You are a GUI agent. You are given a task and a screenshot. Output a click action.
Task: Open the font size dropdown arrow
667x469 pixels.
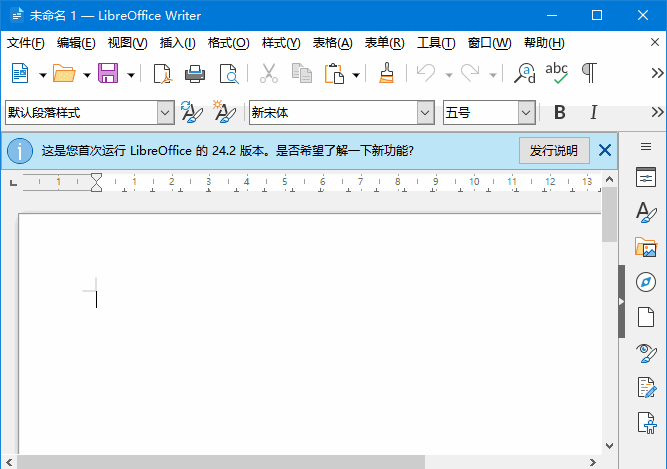pyautogui.click(x=527, y=113)
